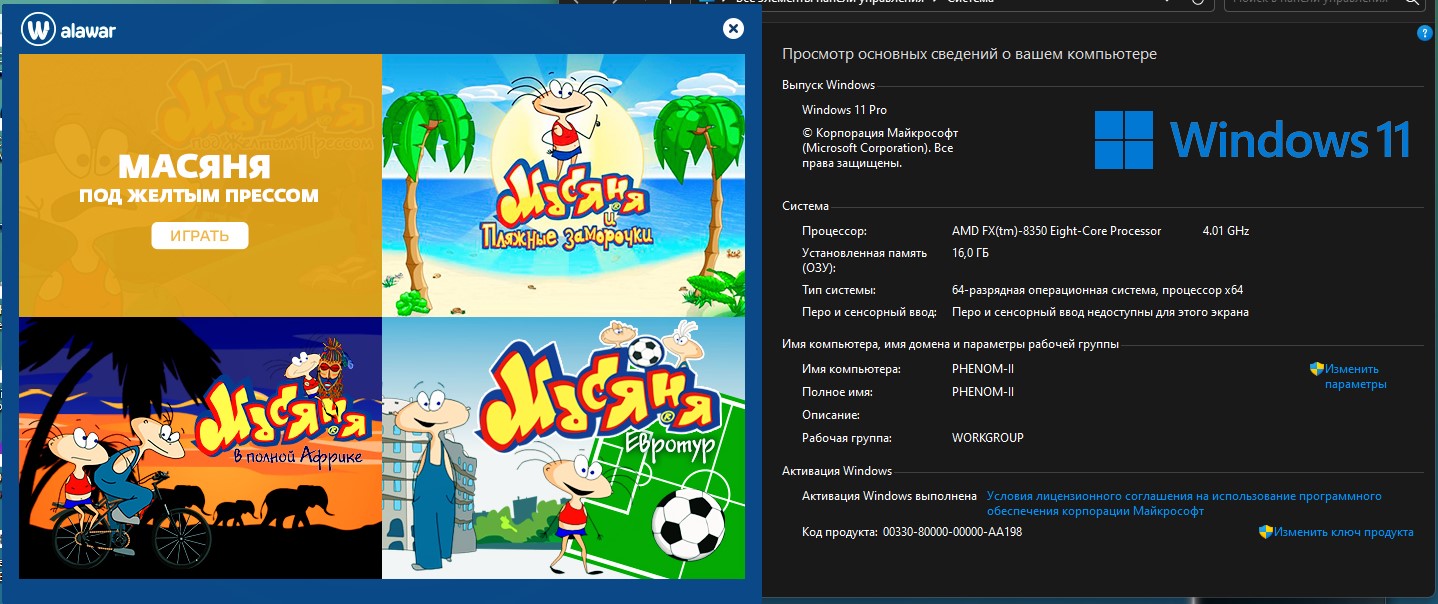Image resolution: width=1438 pixels, height=604 pixels.
Task: Open the Масяня в полной Африке game tile
Action: [200, 448]
